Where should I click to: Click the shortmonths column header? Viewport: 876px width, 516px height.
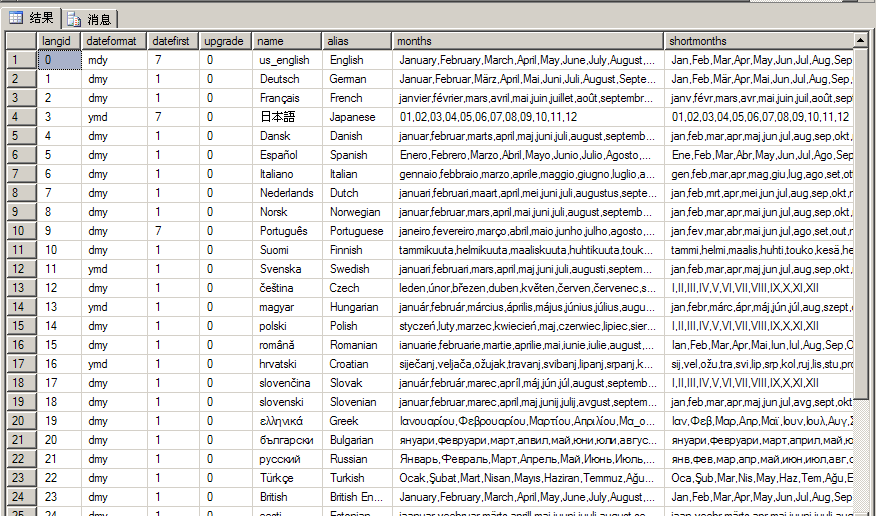759,41
